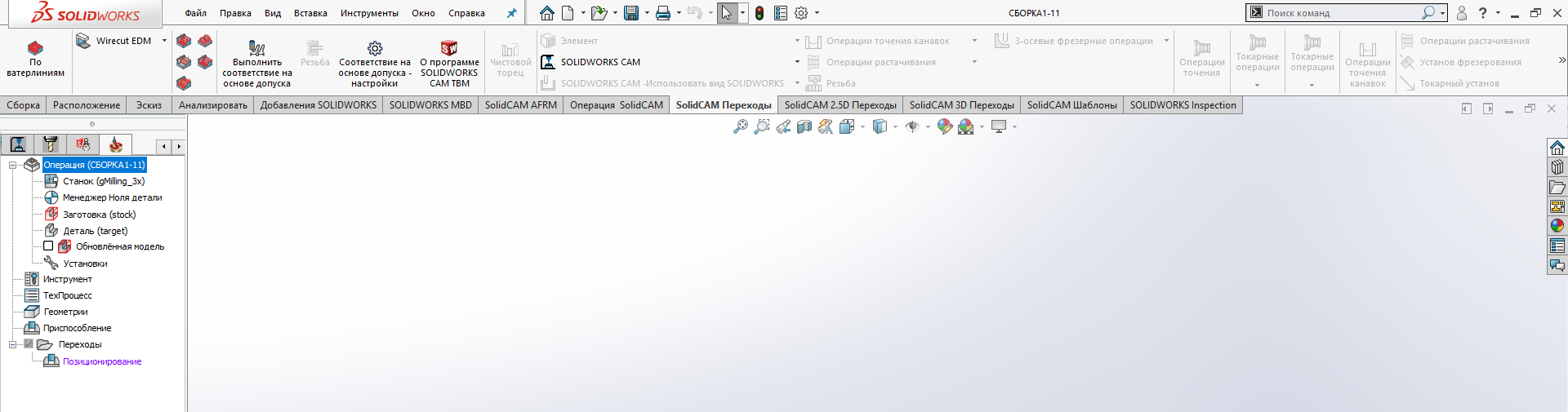Open the SOLIDWORKS CAM row dropdown arrow
The height and width of the screenshot is (412, 1568).
pos(797,62)
